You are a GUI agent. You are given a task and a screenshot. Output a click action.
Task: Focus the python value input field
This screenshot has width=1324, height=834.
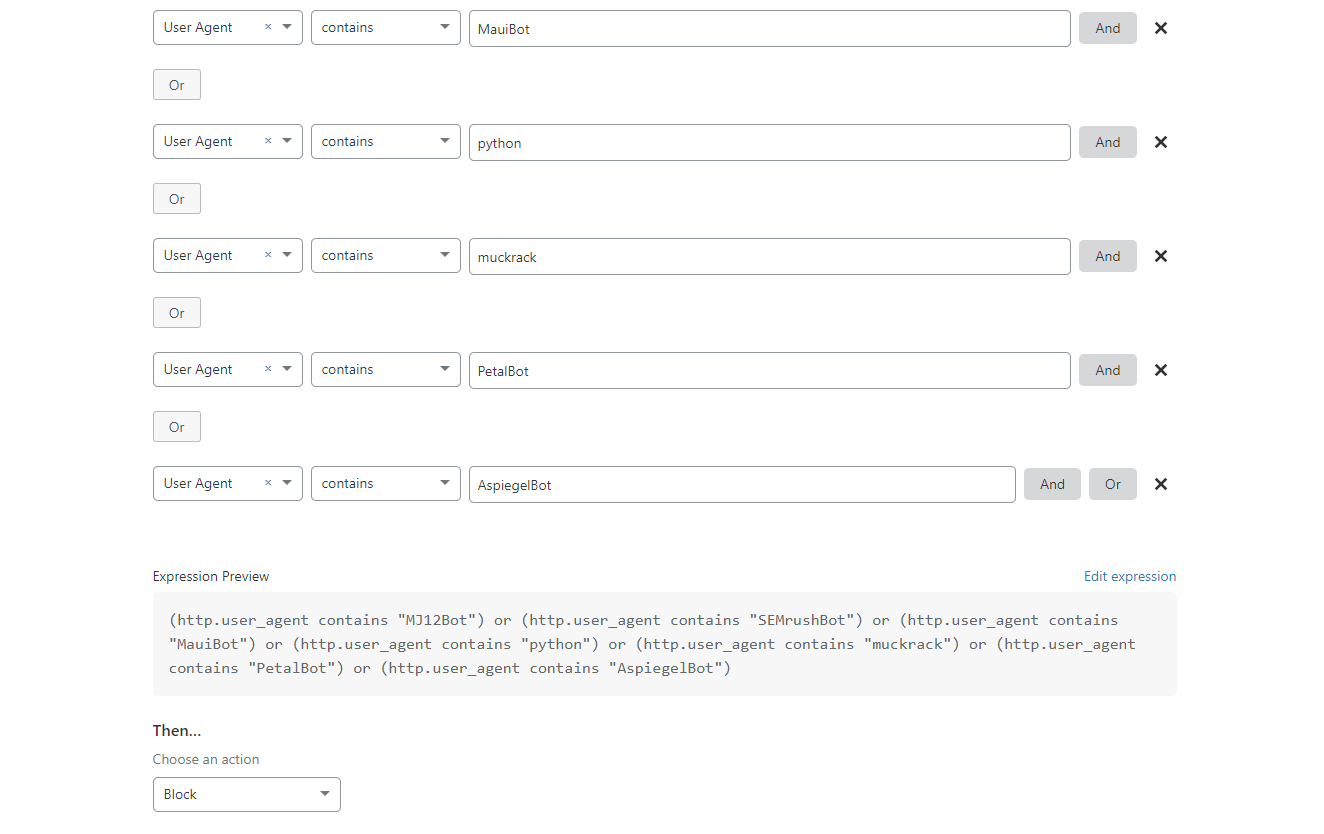[x=770, y=142]
